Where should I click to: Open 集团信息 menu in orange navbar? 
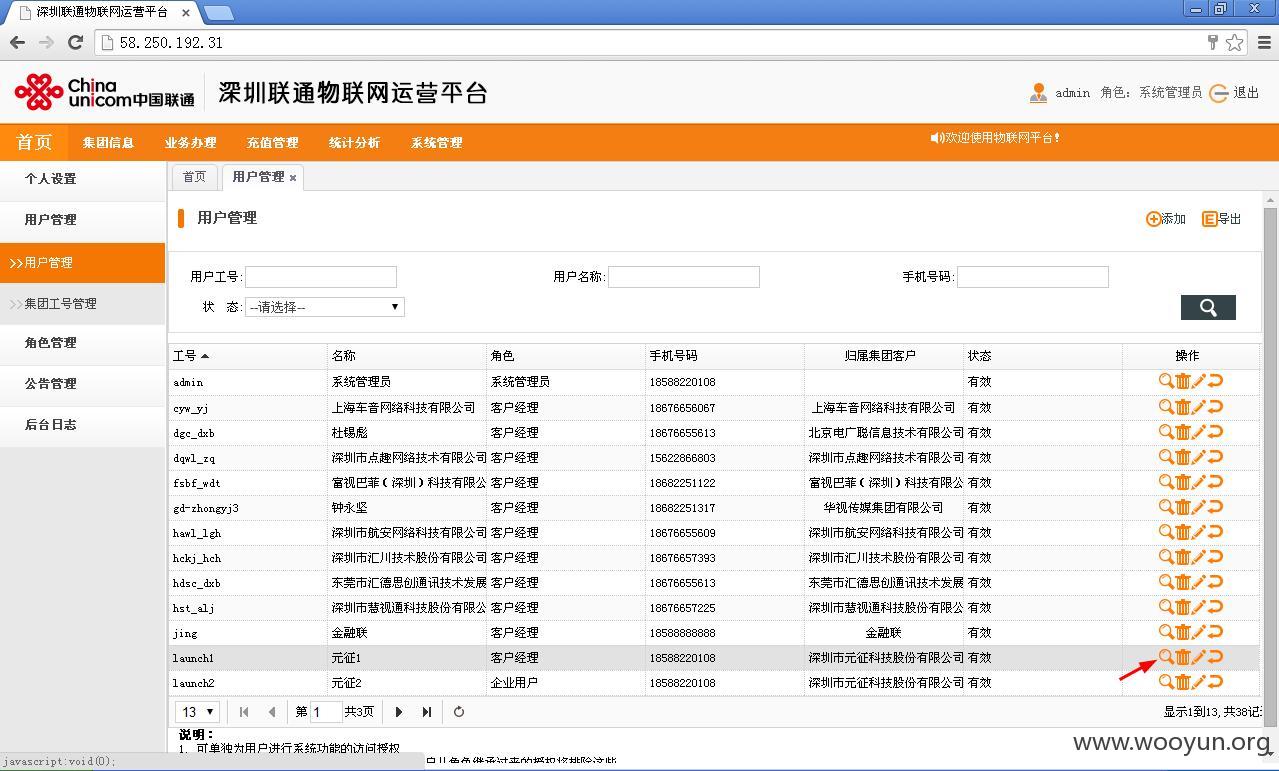tap(108, 142)
